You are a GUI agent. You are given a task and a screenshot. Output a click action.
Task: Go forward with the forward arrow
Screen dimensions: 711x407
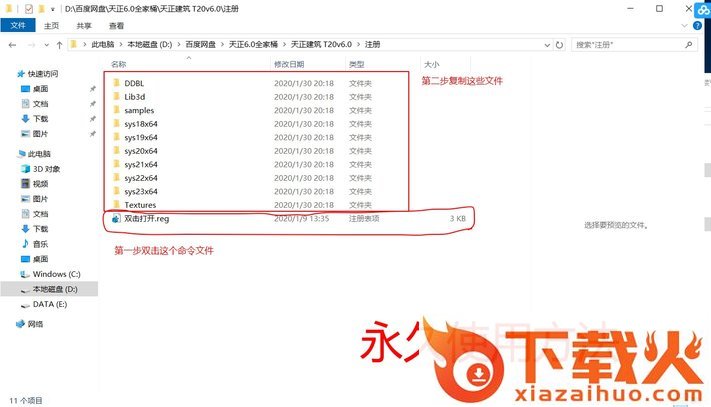tap(31, 45)
